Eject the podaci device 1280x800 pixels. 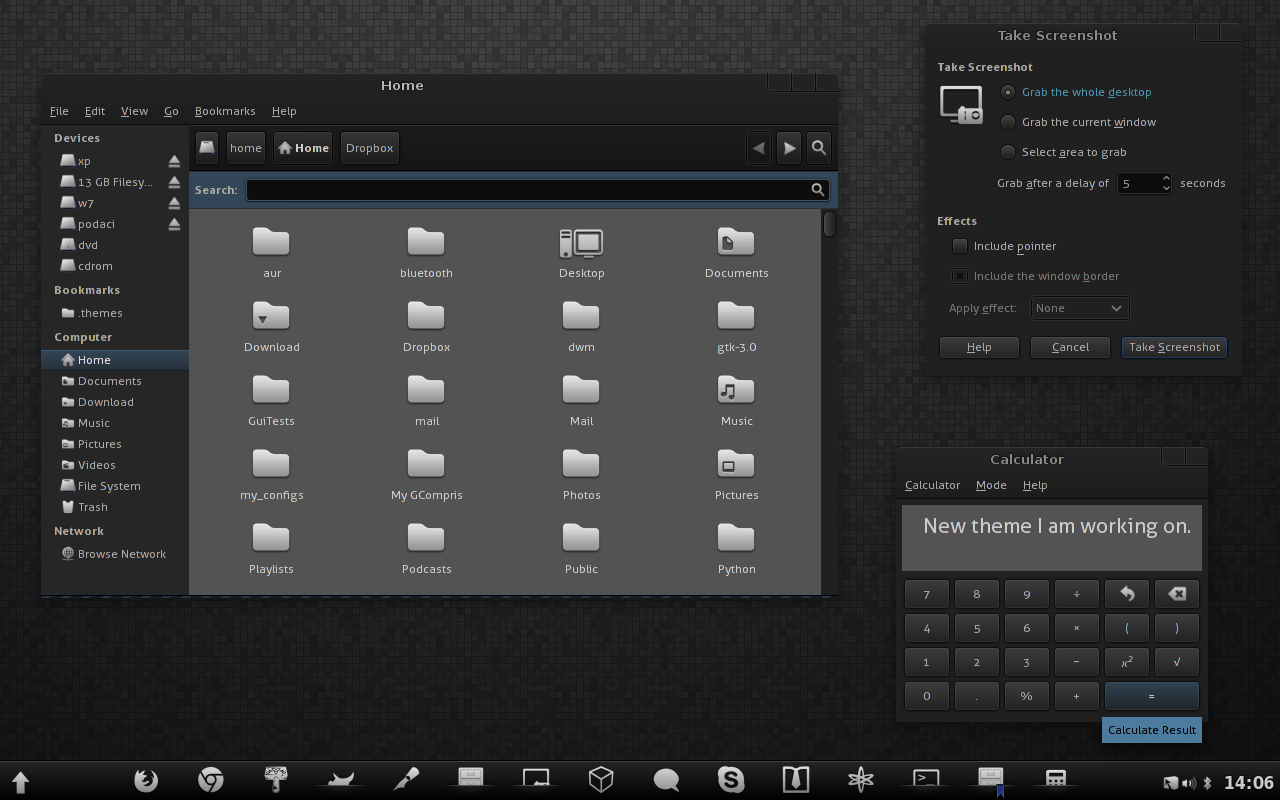tap(174, 224)
